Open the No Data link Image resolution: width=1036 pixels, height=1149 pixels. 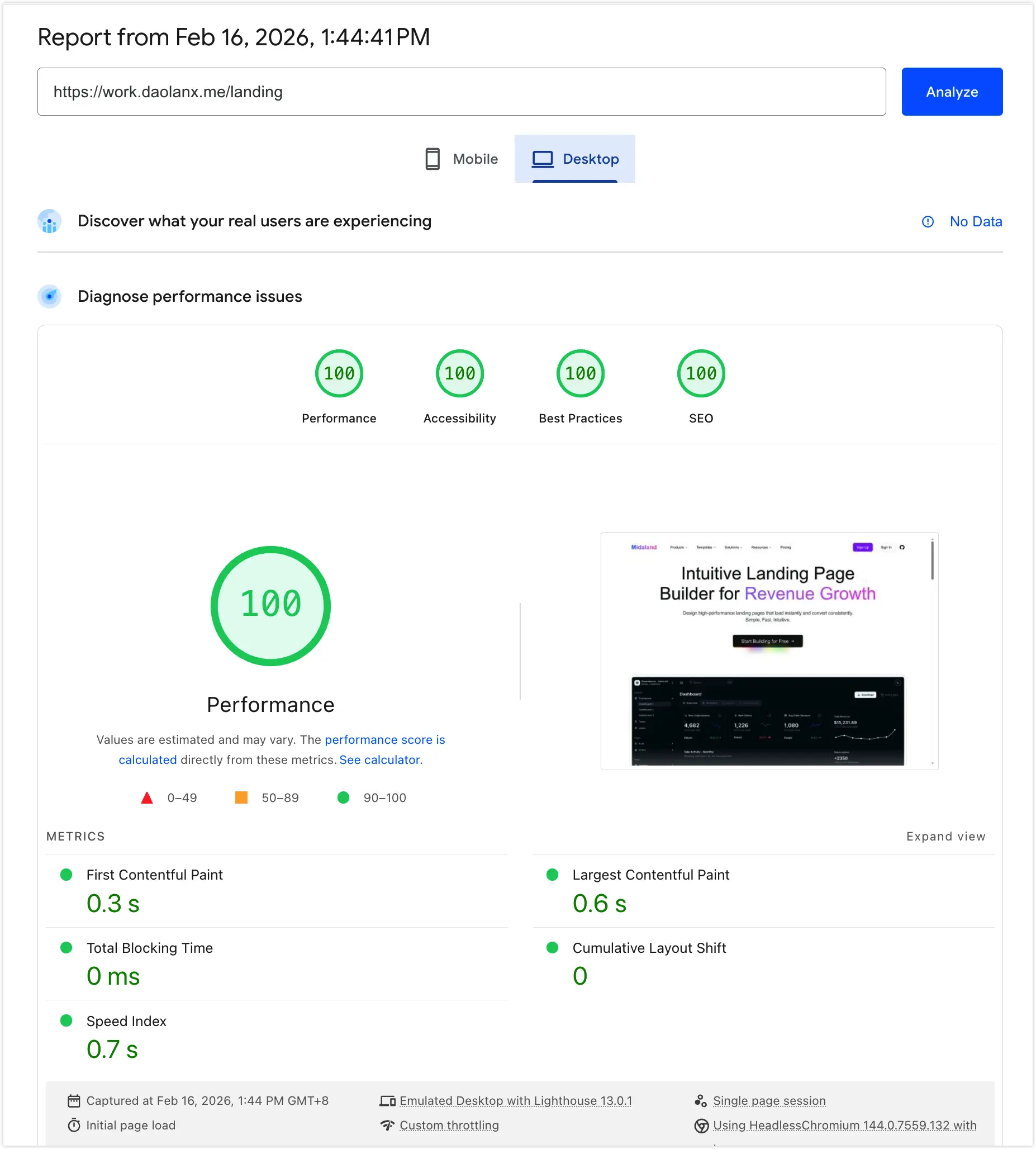click(x=975, y=221)
